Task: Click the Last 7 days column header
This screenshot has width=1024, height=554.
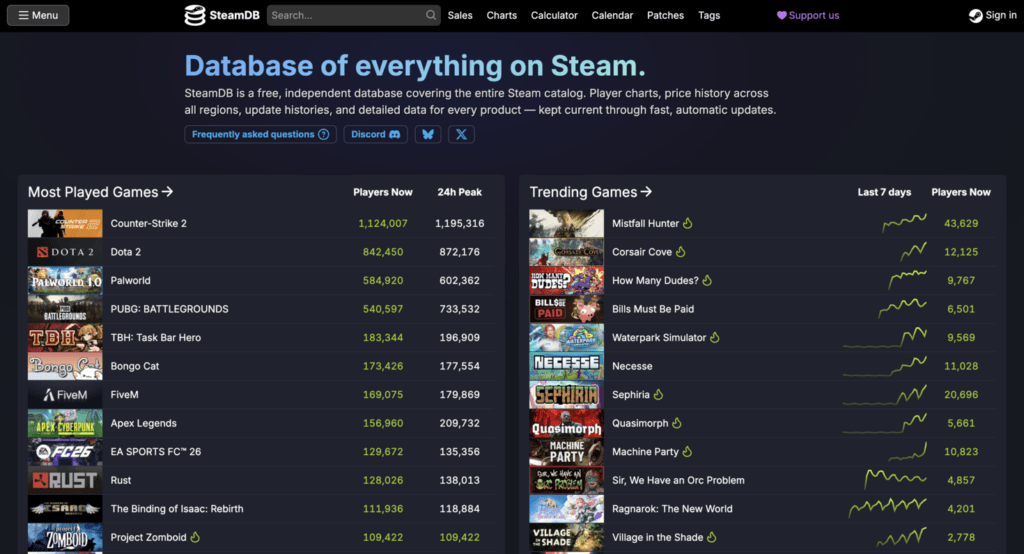Action: pos(884,192)
